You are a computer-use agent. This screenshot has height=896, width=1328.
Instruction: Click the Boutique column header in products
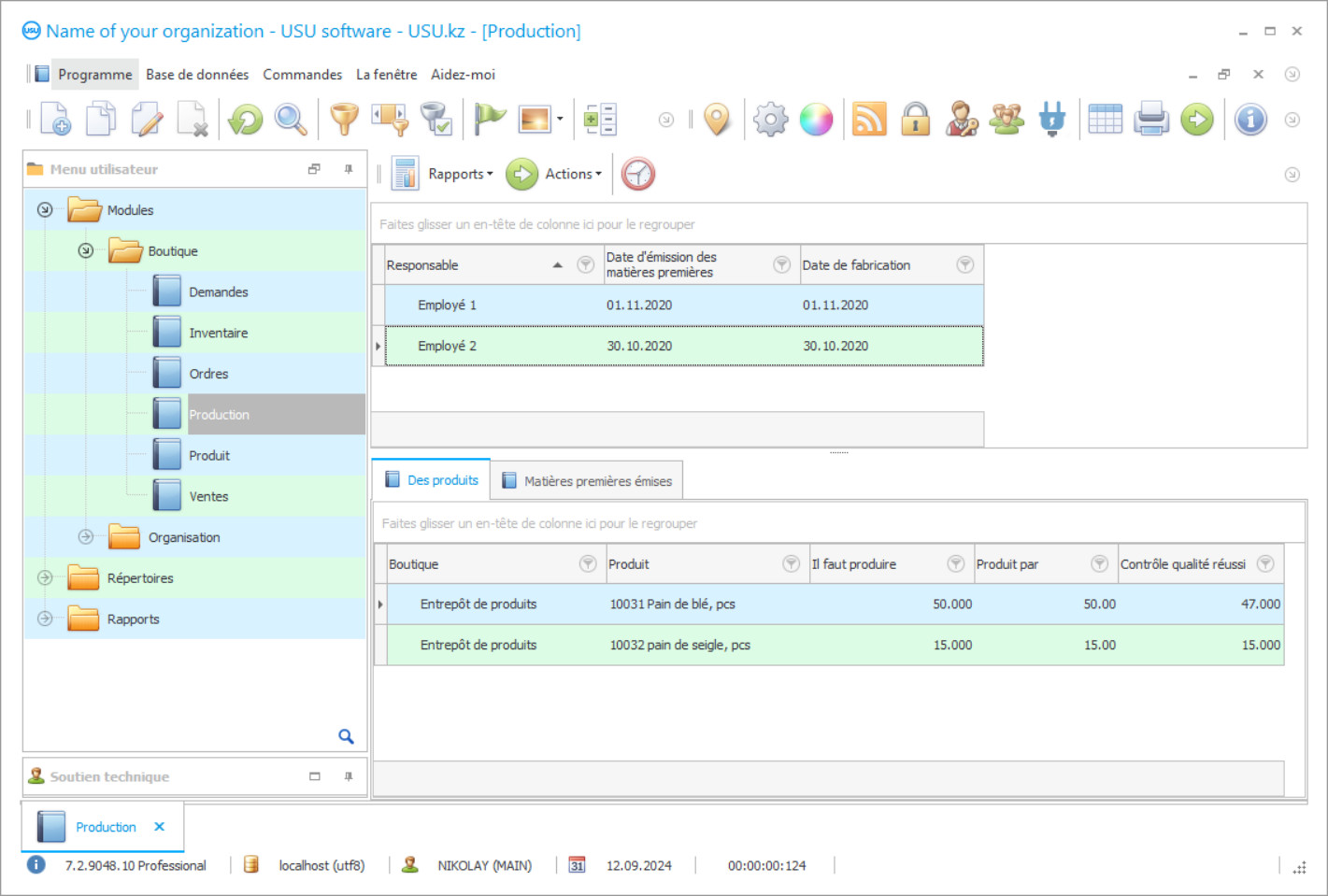(x=496, y=563)
